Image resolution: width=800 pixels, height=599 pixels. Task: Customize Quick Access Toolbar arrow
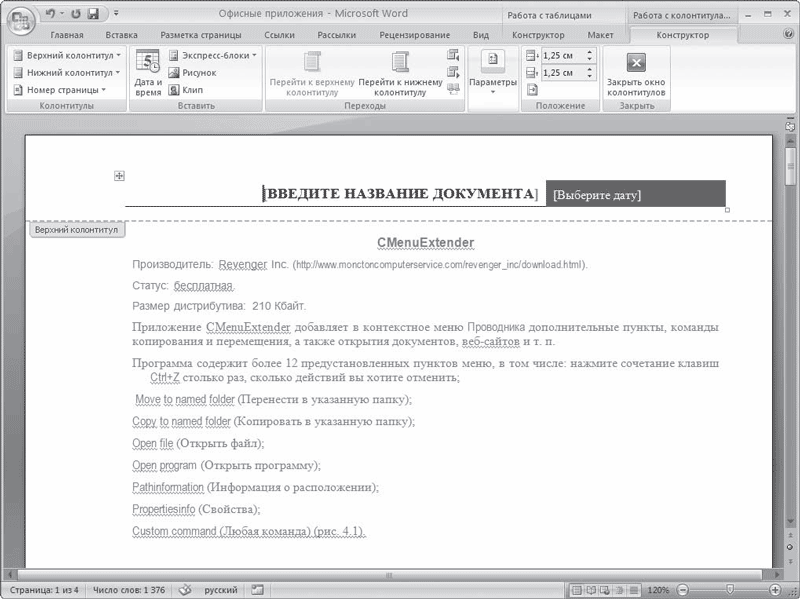tap(116, 13)
